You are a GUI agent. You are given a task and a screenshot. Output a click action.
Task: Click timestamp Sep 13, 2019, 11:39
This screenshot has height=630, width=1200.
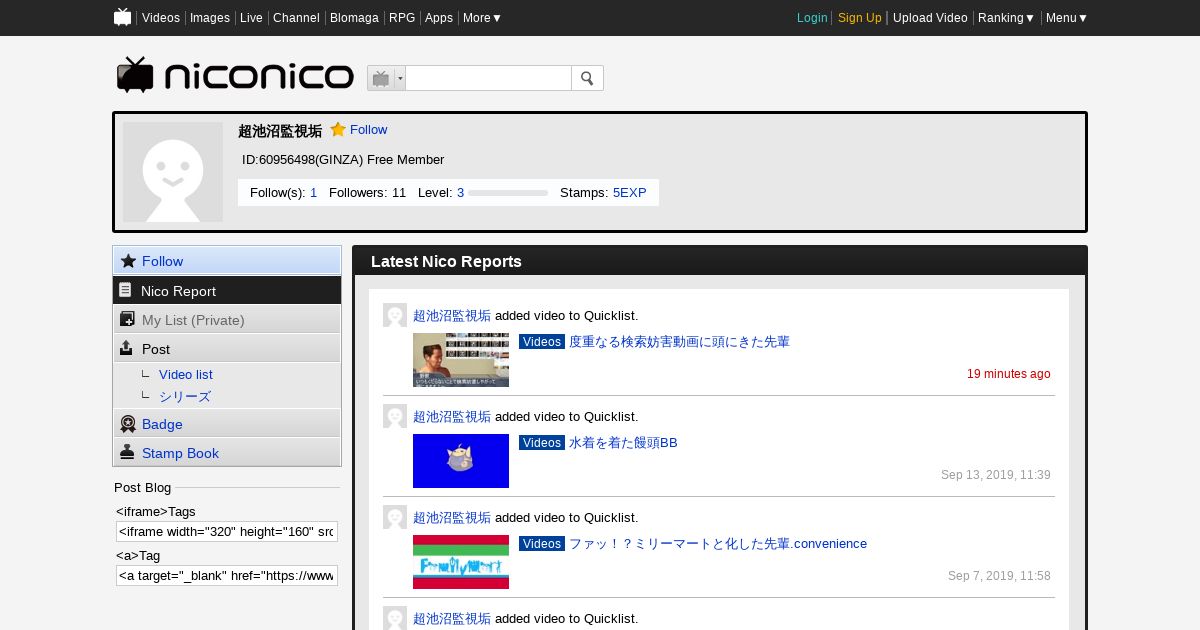coord(996,475)
